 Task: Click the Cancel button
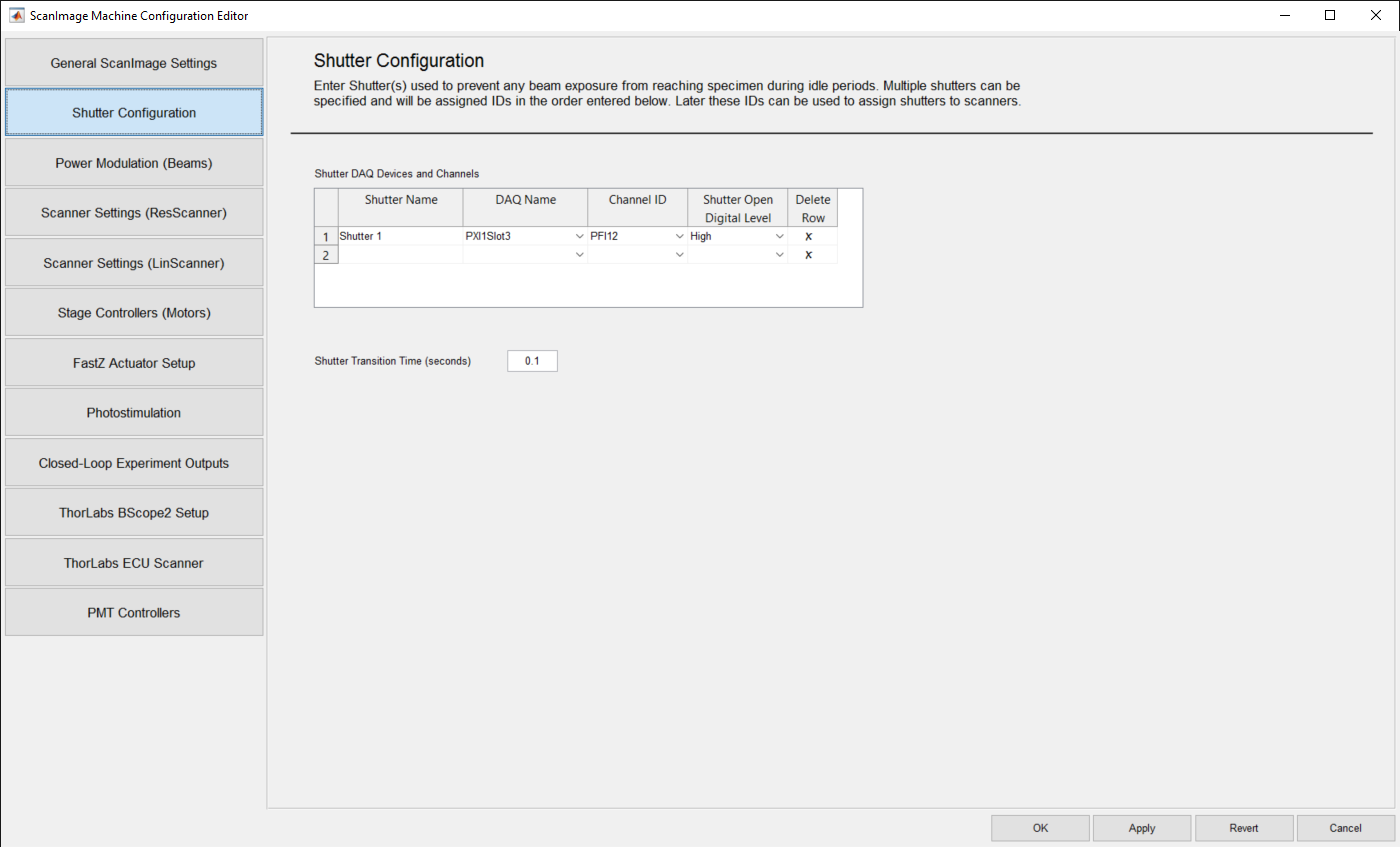(1346, 828)
